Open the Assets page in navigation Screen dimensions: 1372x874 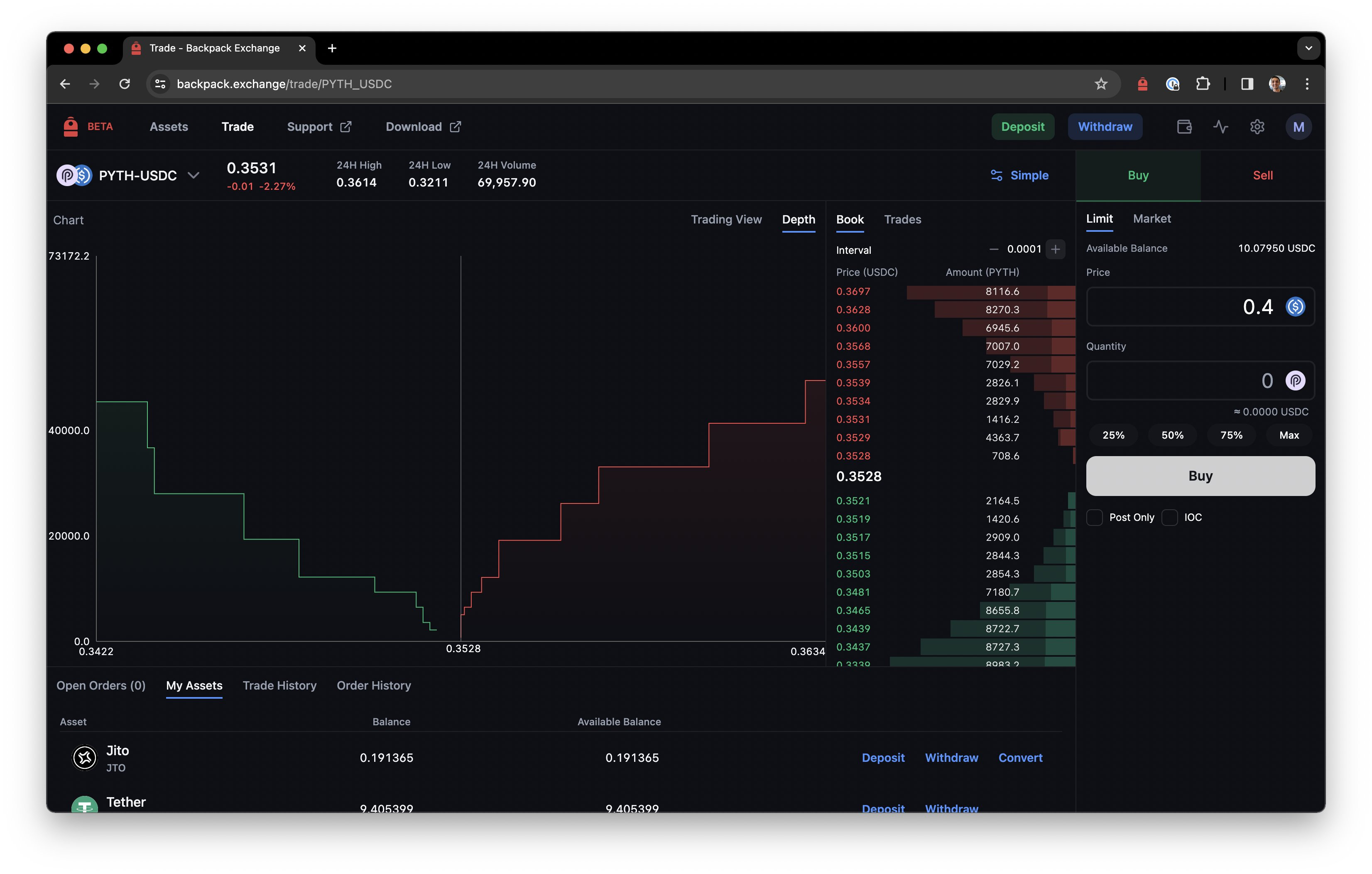click(x=169, y=127)
